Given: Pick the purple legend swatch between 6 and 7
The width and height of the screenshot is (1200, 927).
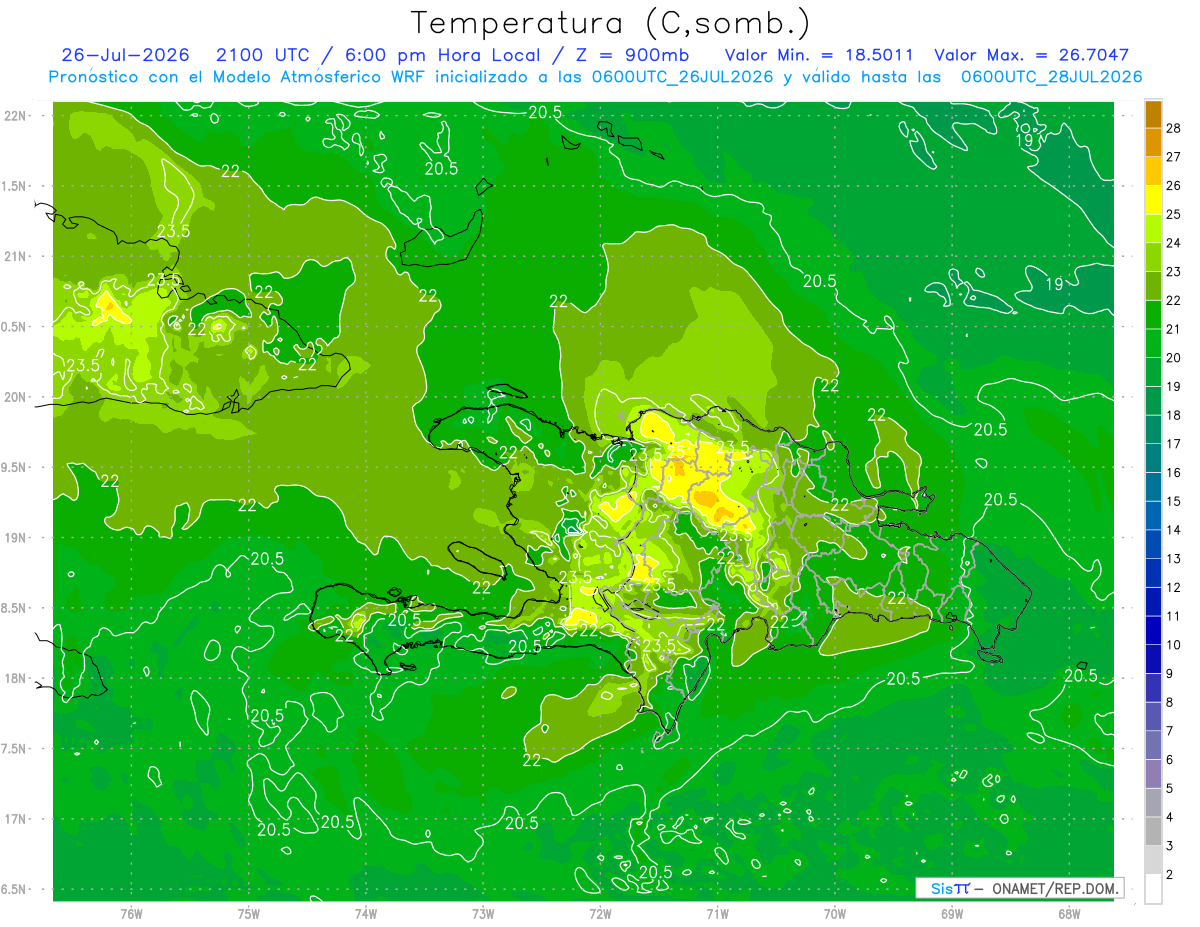Looking at the screenshot, I should tap(1153, 745).
